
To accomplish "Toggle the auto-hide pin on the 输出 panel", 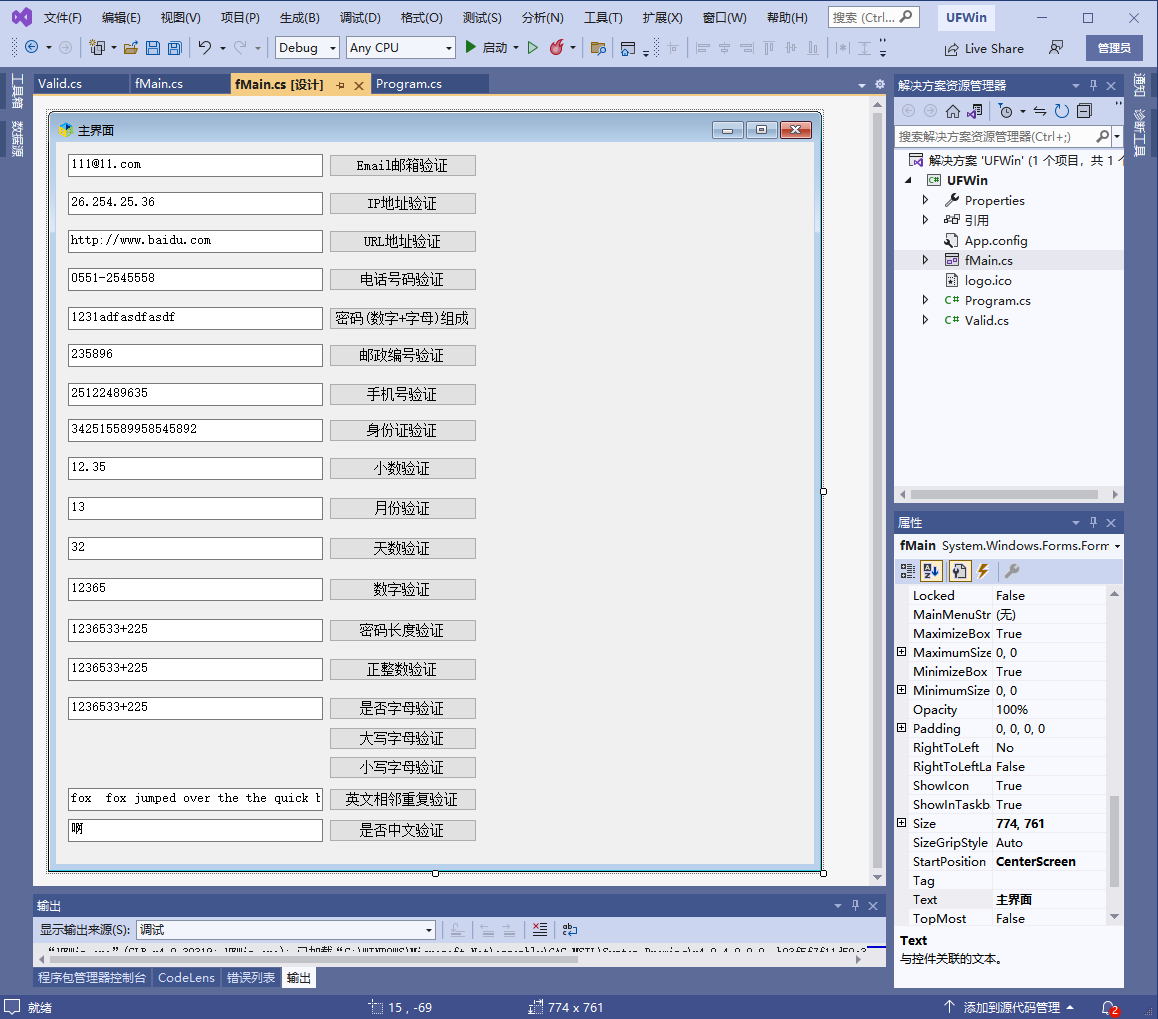I will click(855, 905).
